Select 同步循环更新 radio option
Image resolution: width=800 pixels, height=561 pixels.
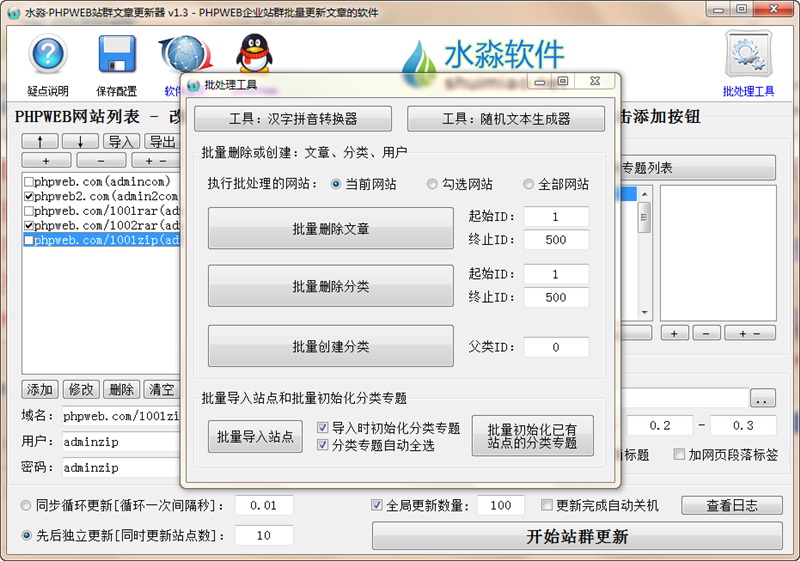[26, 505]
